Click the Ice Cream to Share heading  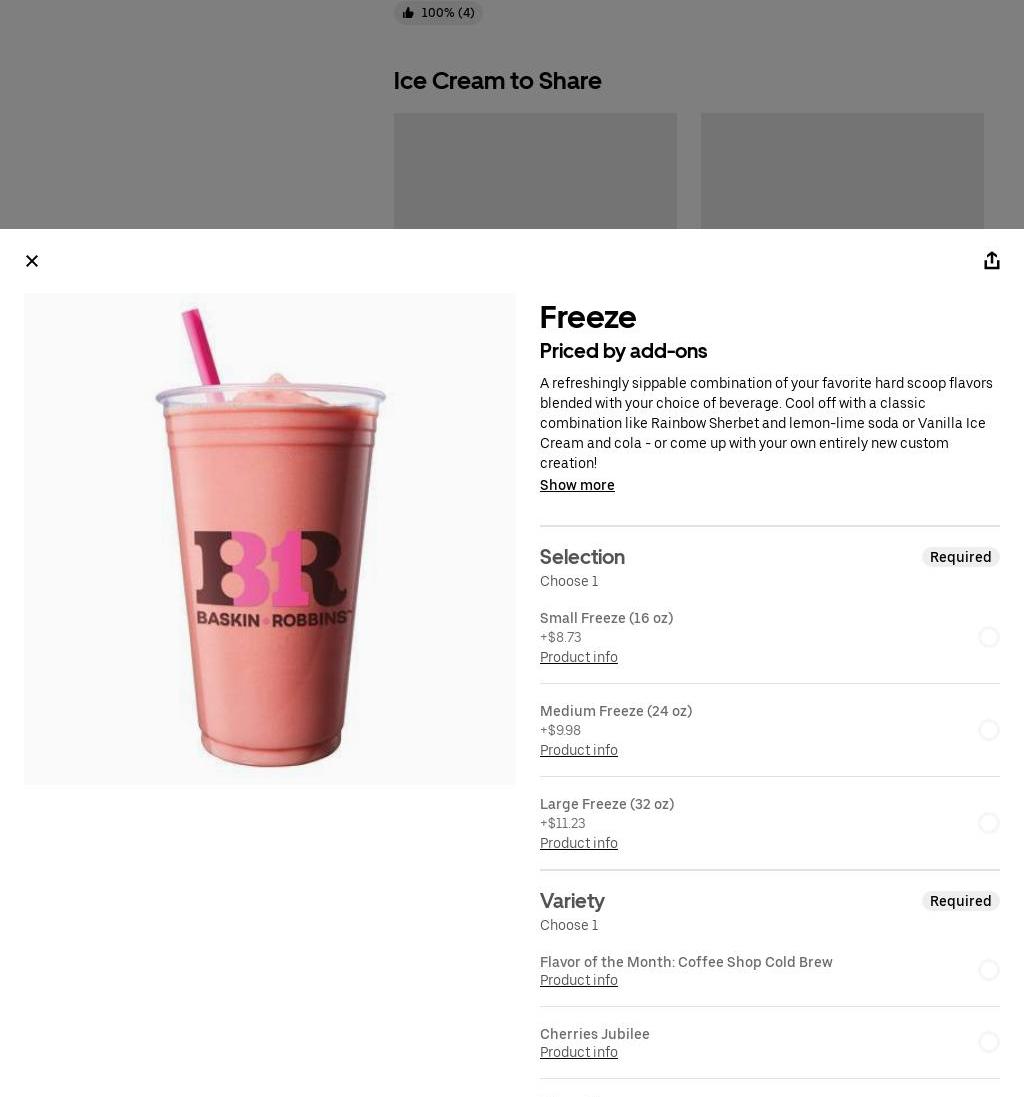pyautogui.click(x=497, y=81)
